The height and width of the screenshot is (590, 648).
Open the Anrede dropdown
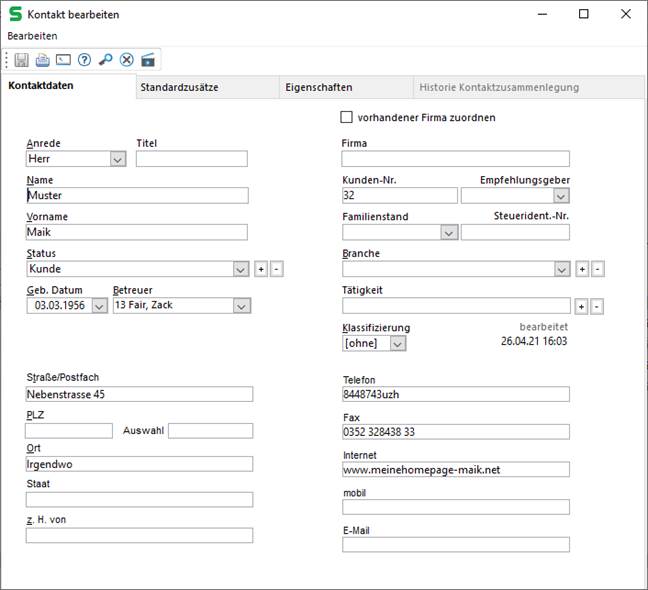pyautogui.click(x=117, y=159)
